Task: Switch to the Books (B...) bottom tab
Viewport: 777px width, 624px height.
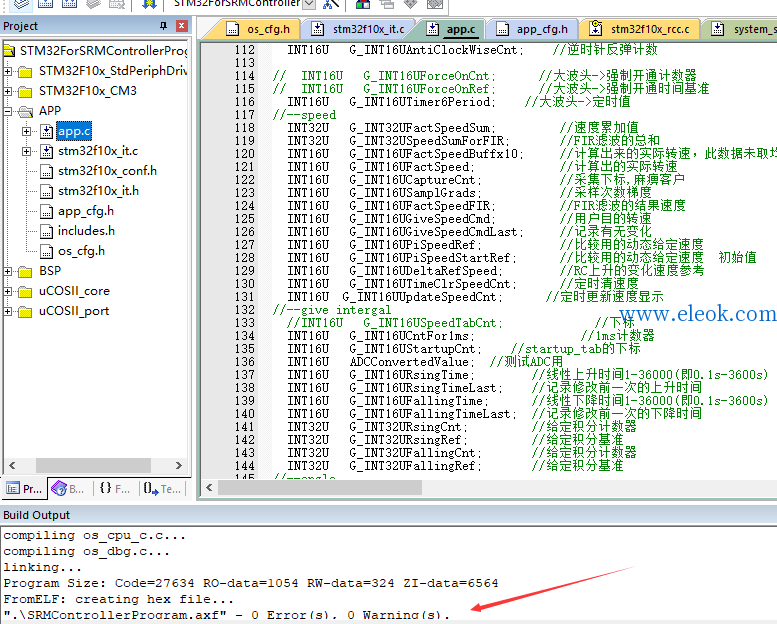Action: [x=67, y=489]
